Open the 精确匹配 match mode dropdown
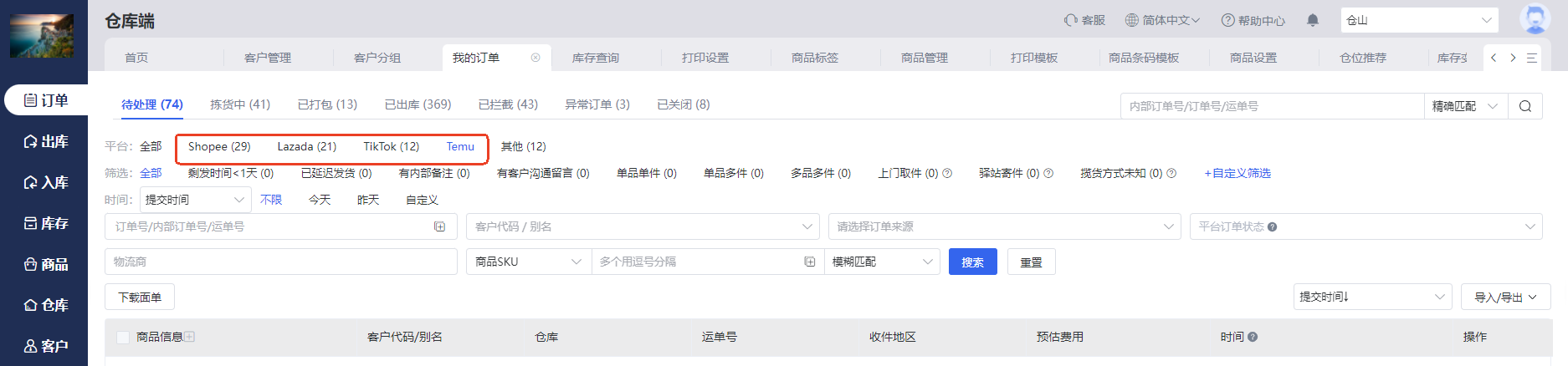 pos(1465,106)
